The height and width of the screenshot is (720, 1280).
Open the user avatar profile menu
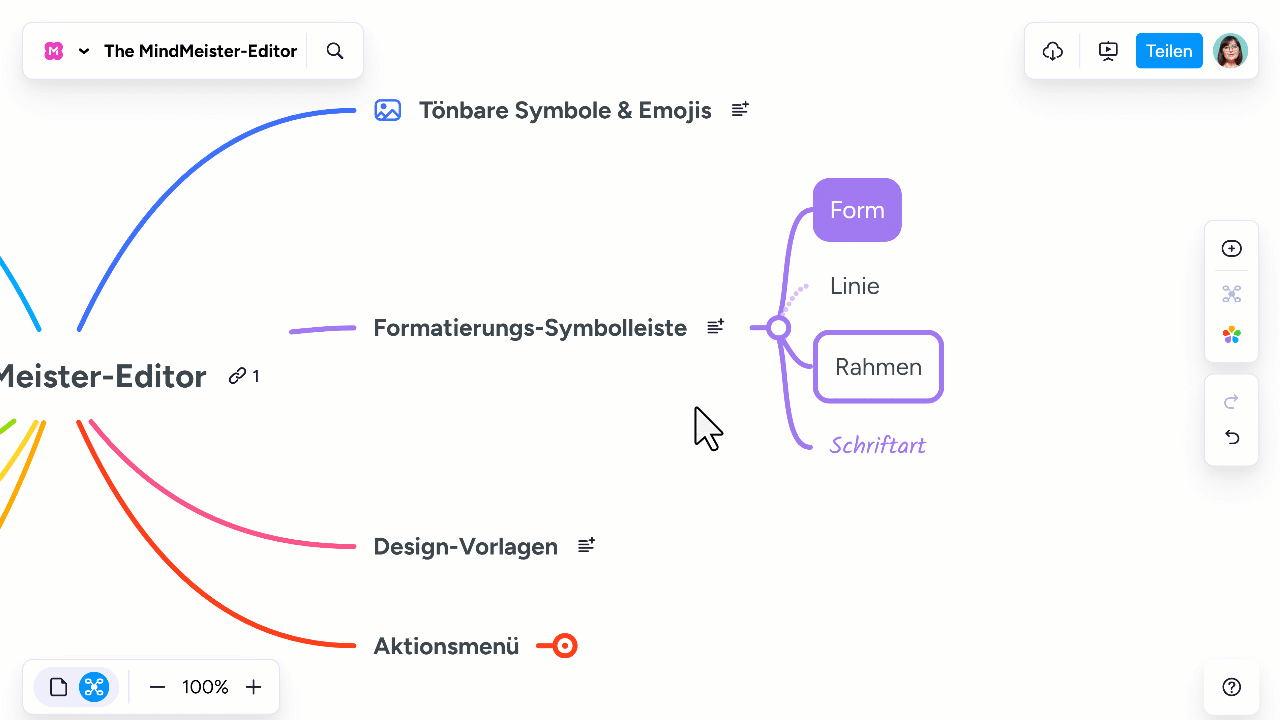[x=1231, y=51]
